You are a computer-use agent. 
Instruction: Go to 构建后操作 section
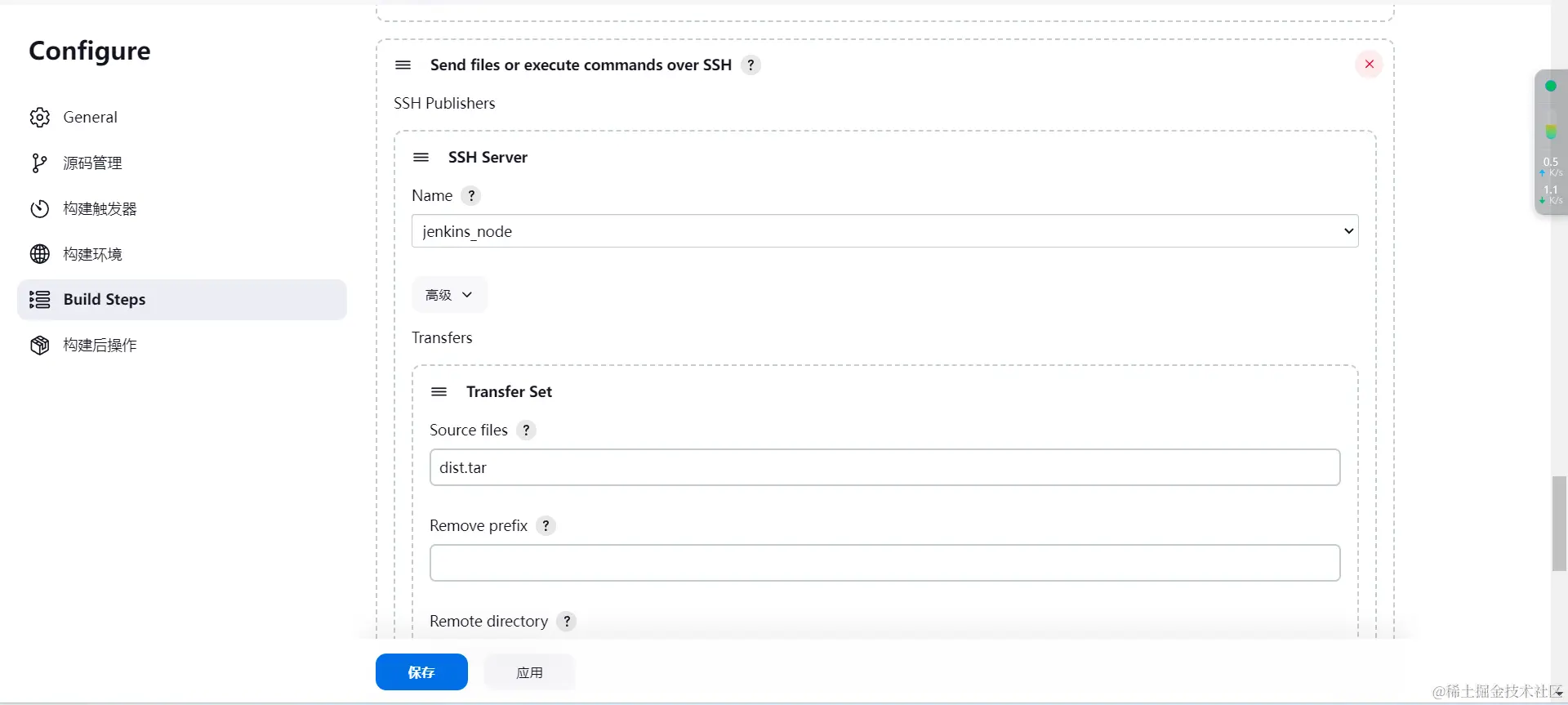[x=181, y=346]
